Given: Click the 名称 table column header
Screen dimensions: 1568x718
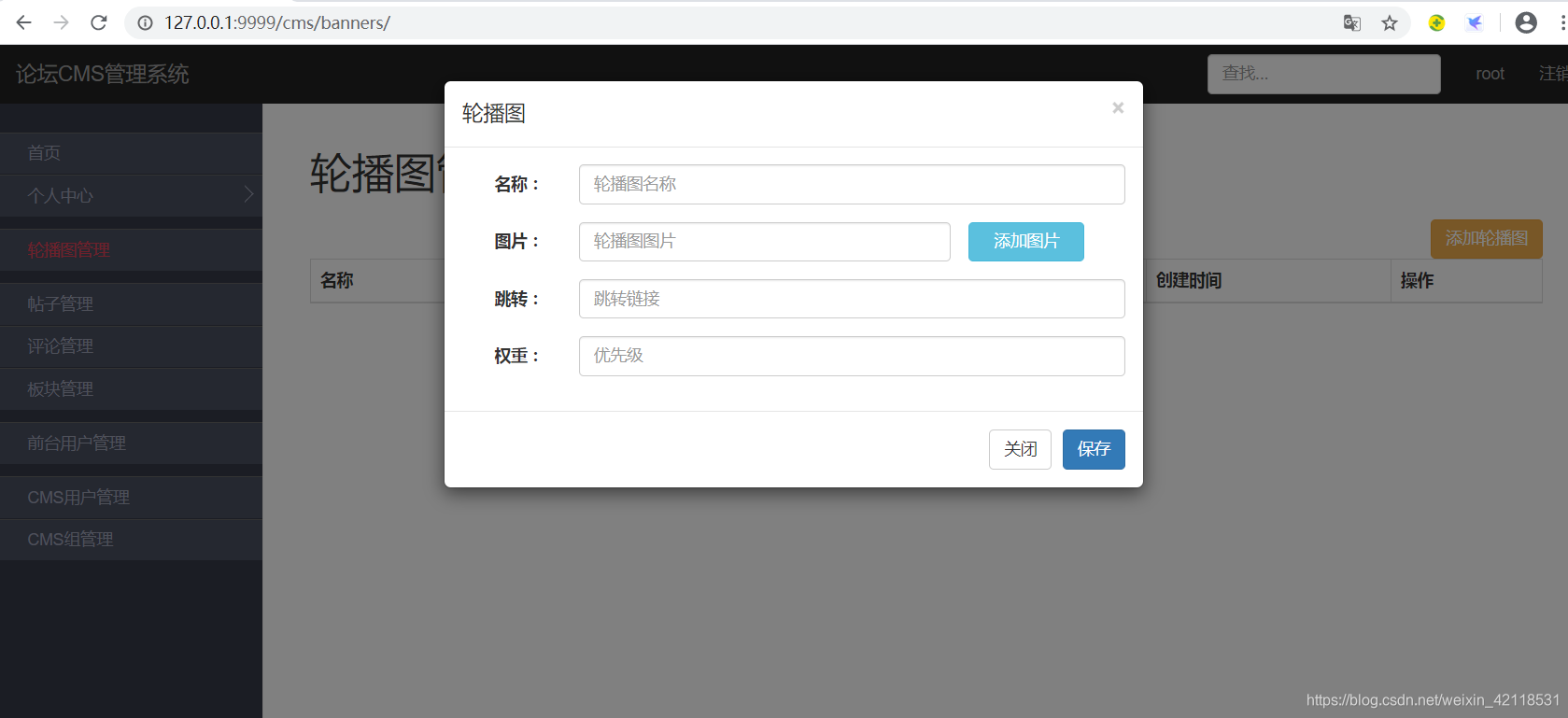Looking at the screenshot, I should (336, 280).
